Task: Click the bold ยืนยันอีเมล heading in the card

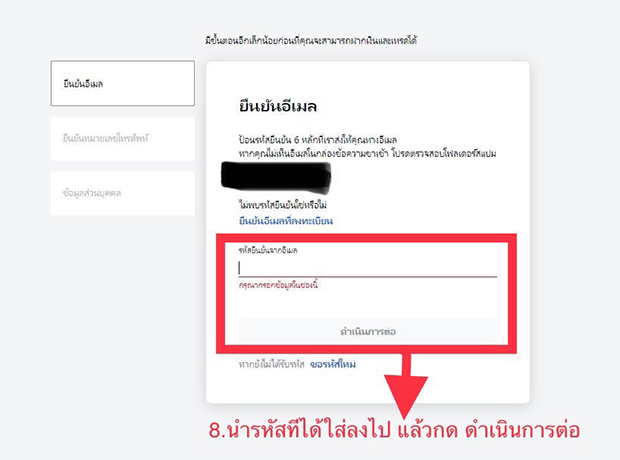Action: pyautogui.click(x=278, y=106)
